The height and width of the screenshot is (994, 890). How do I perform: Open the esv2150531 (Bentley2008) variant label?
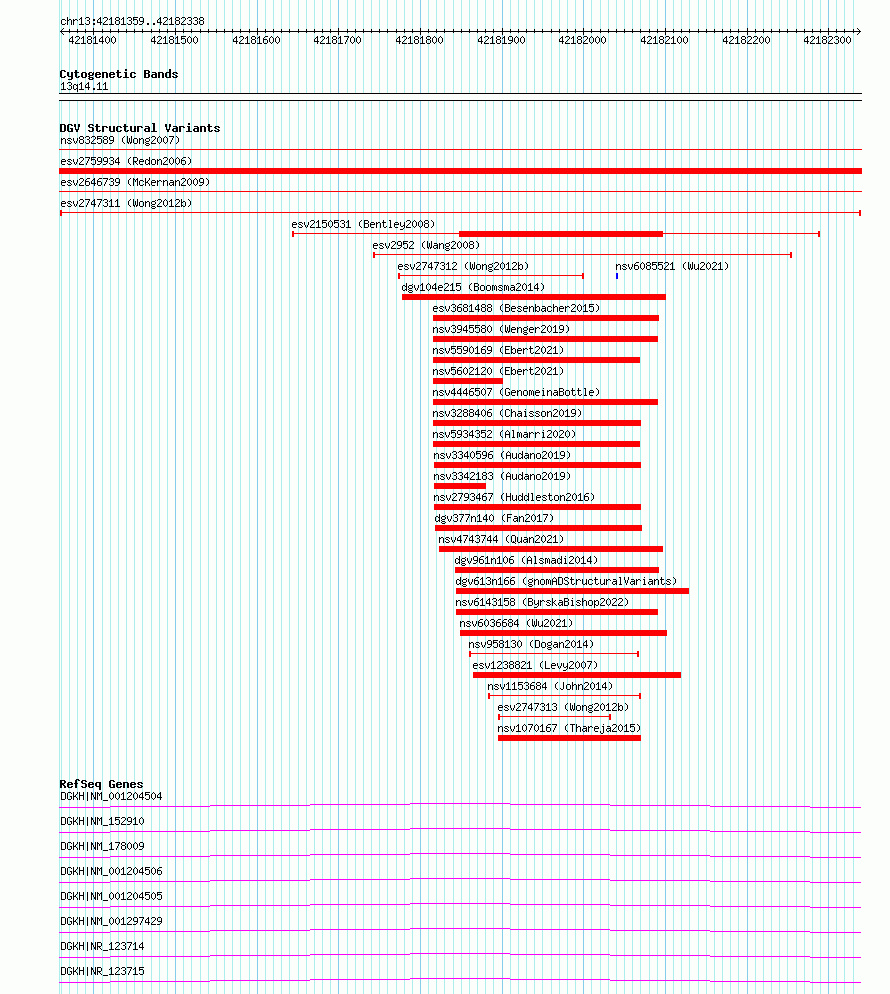pos(363,224)
